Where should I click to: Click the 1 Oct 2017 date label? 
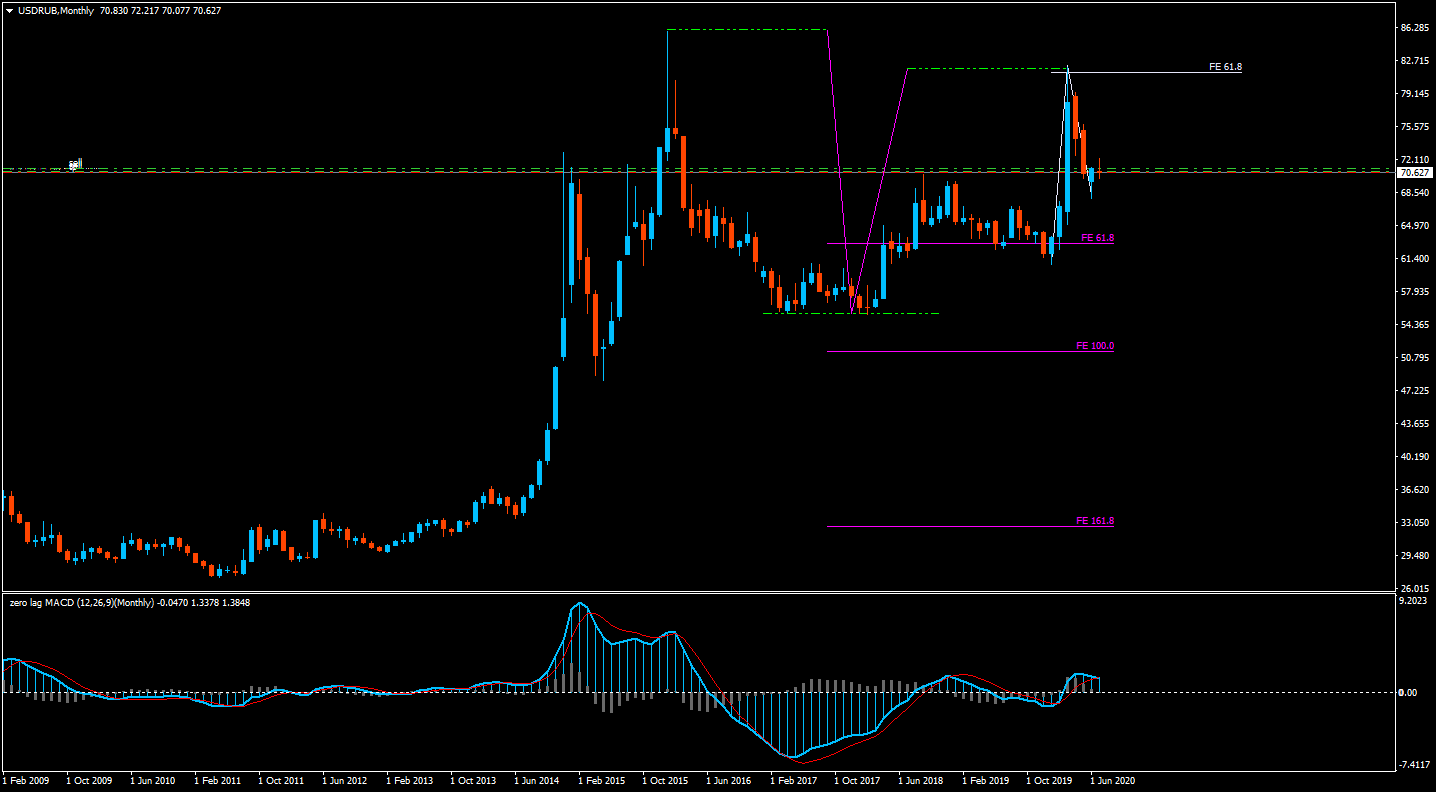858,780
